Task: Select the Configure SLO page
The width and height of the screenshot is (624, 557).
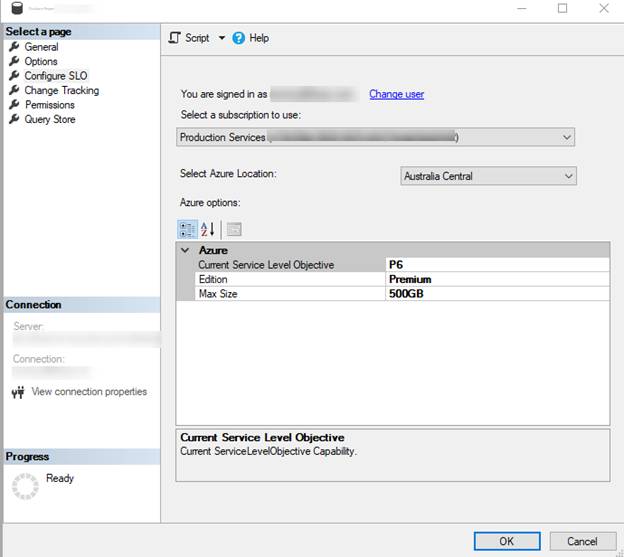Action: pyautogui.click(x=56, y=76)
